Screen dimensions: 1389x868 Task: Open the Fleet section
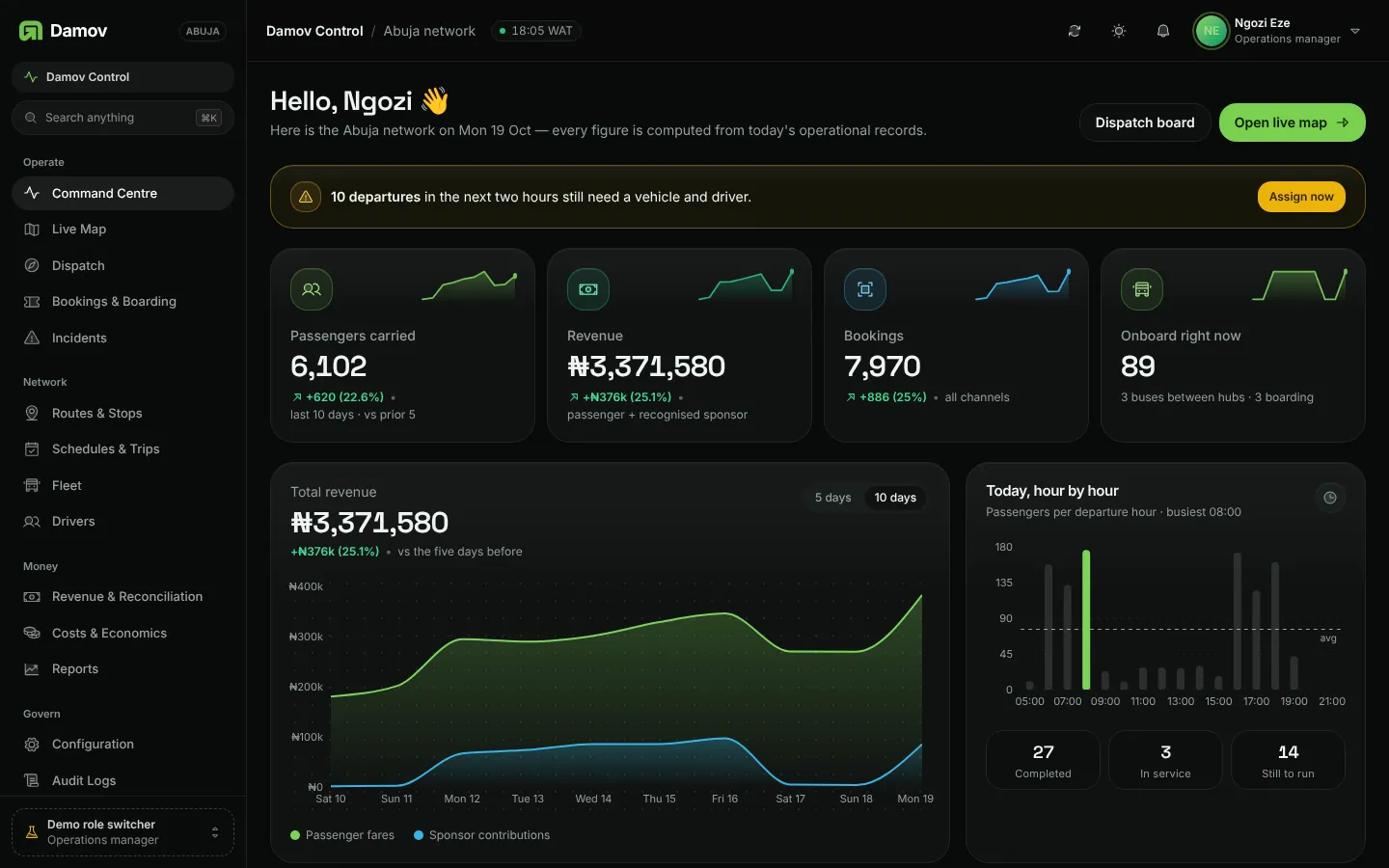tap(123, 485)
